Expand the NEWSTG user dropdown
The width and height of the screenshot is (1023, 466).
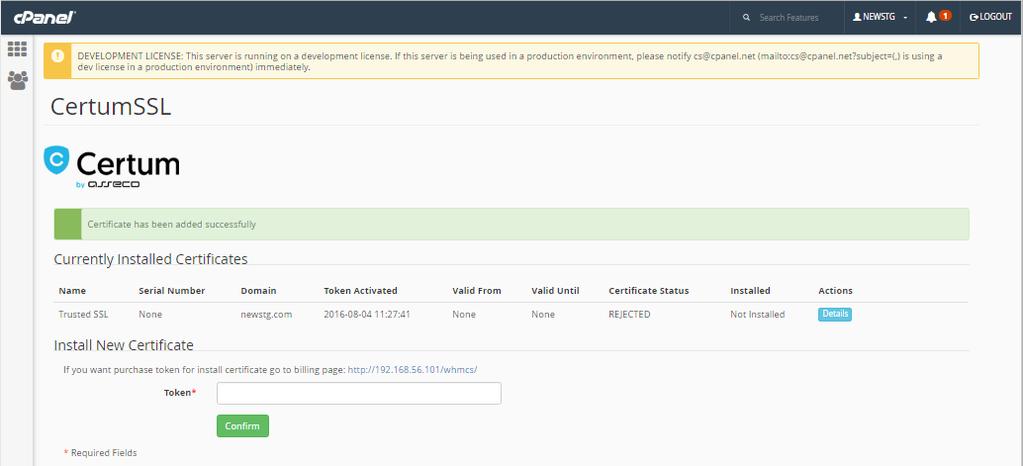point(881,18)
